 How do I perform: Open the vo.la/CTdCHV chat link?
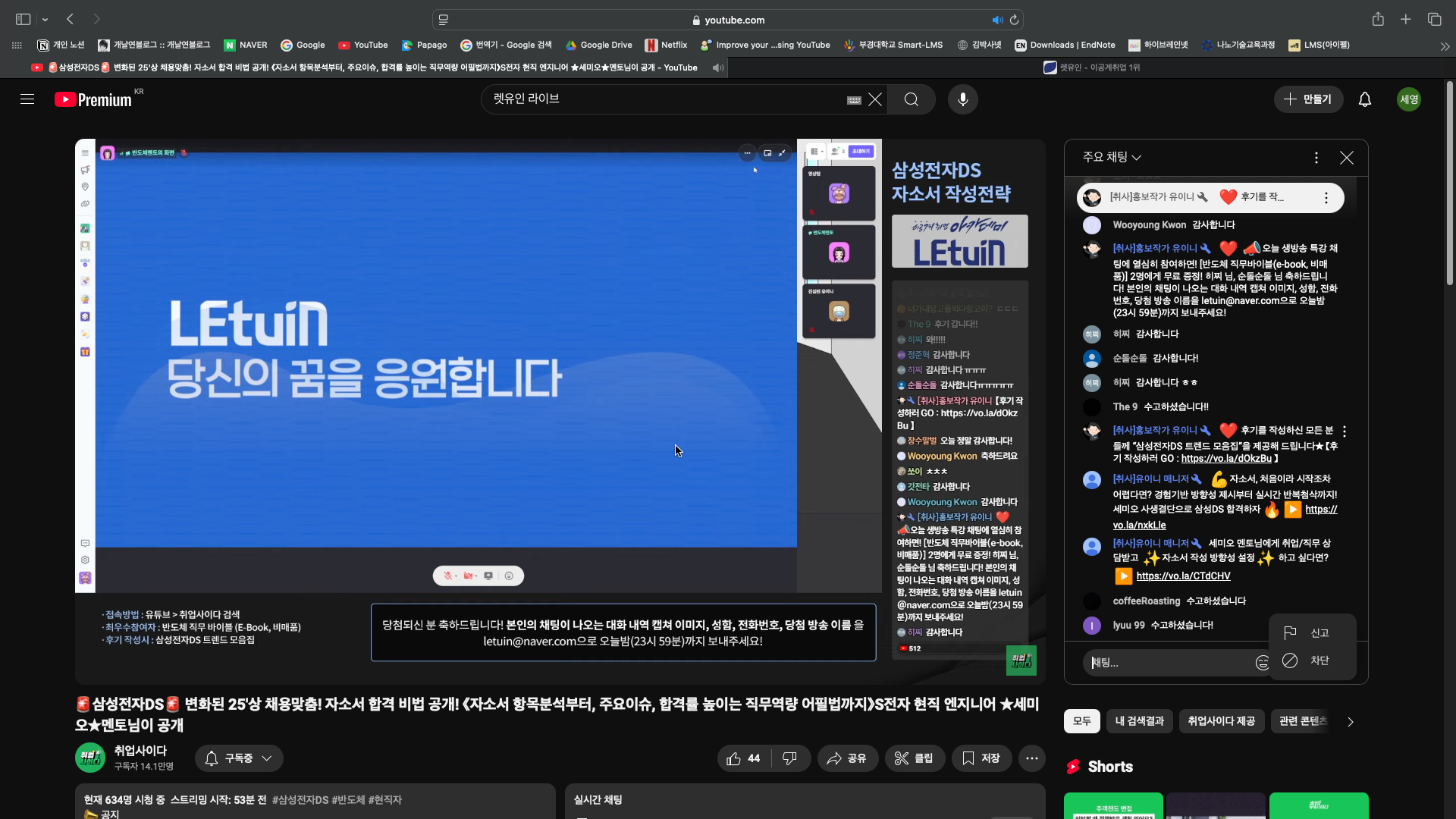click(1183, 576)
